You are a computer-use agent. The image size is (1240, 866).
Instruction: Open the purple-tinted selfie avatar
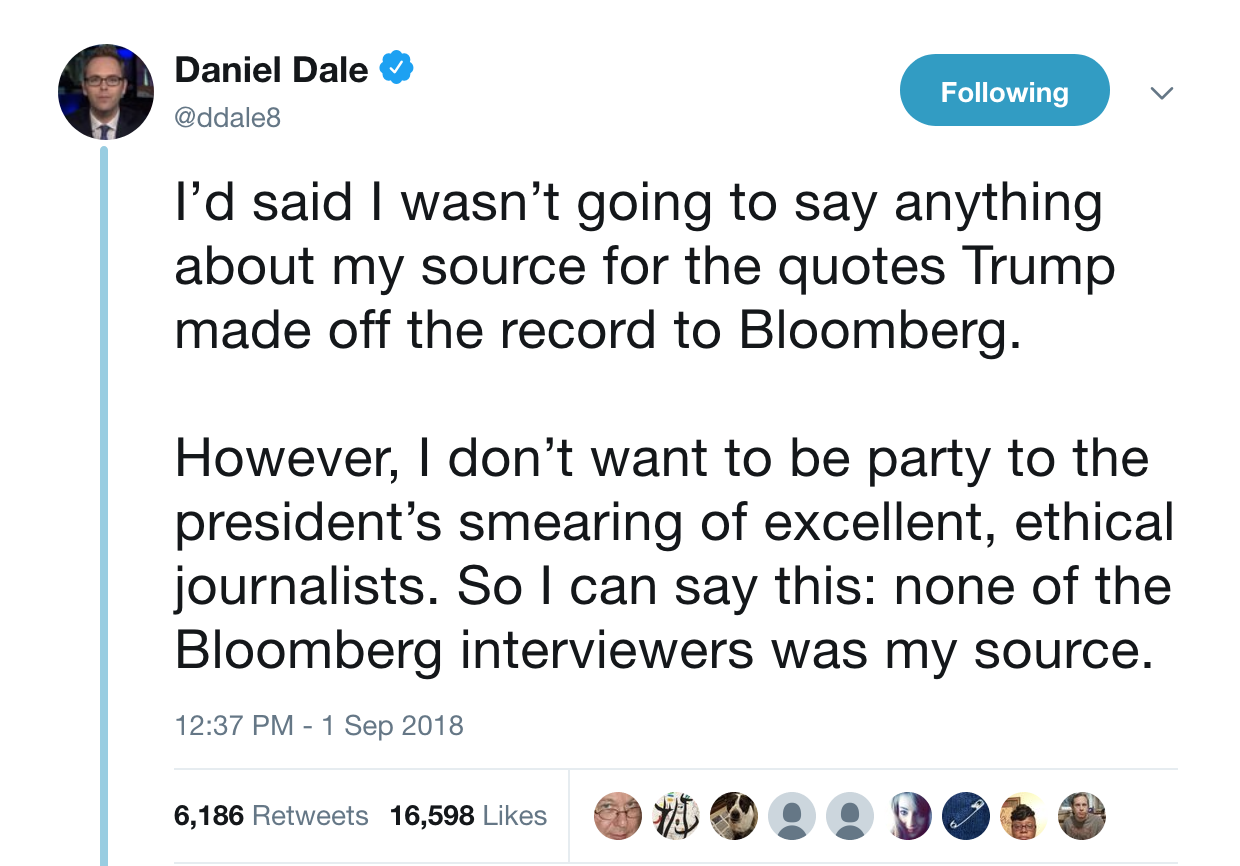pos(908,816)
